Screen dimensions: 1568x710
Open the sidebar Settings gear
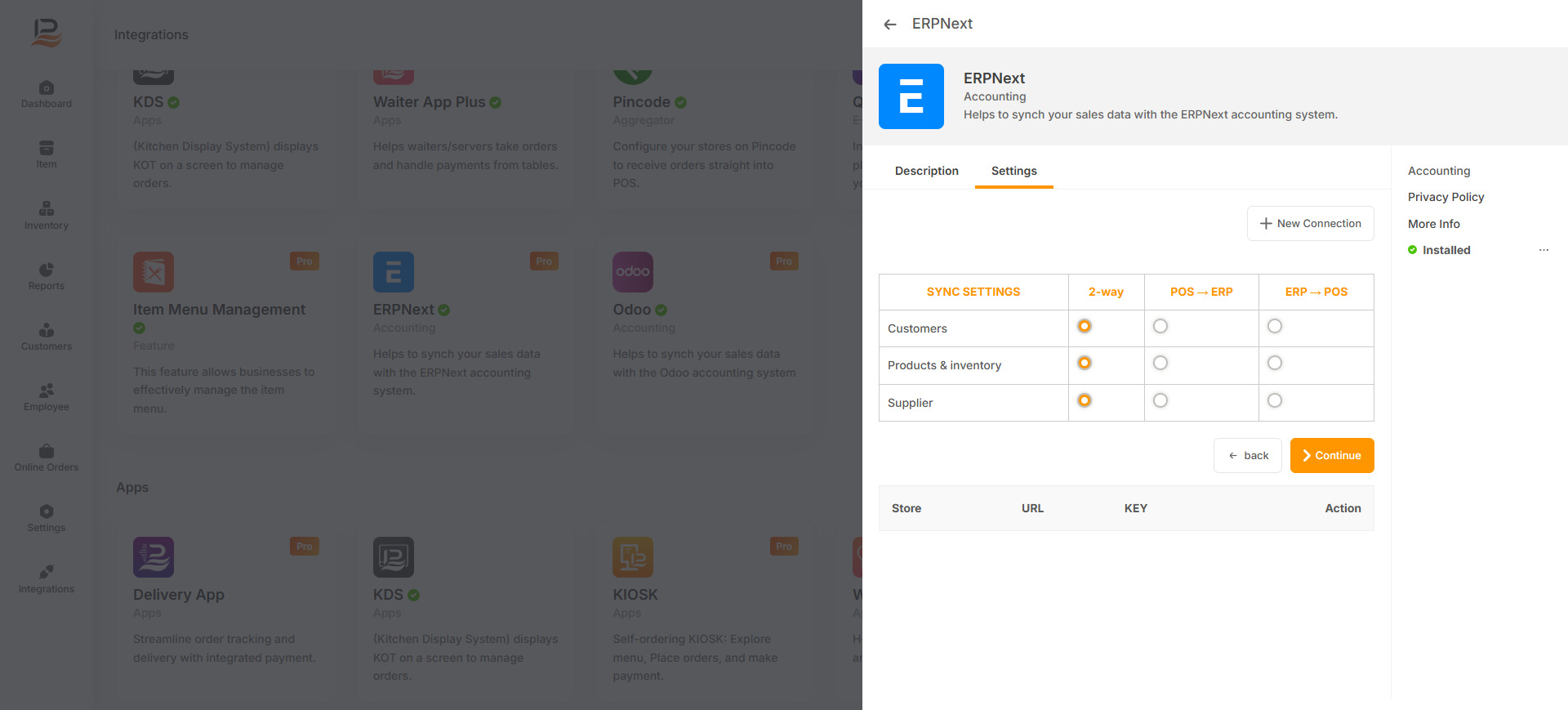pyautogui.click(x=47, y=518)
